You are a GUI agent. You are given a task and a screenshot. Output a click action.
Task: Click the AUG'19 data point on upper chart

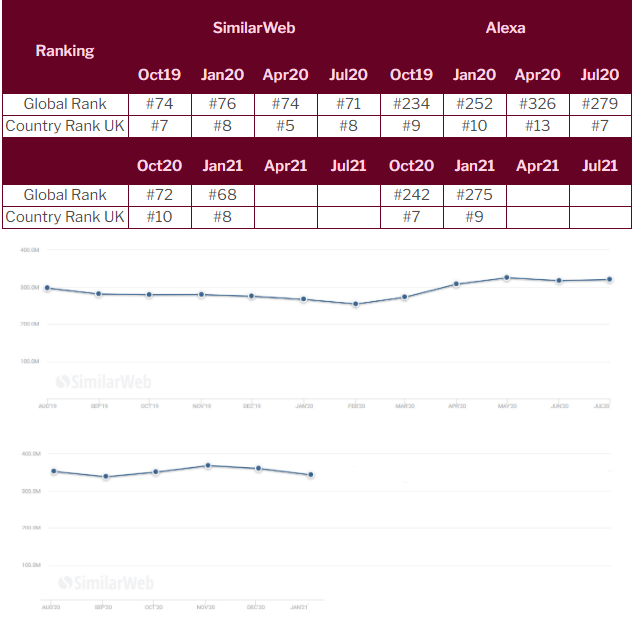tap(47, 288)
